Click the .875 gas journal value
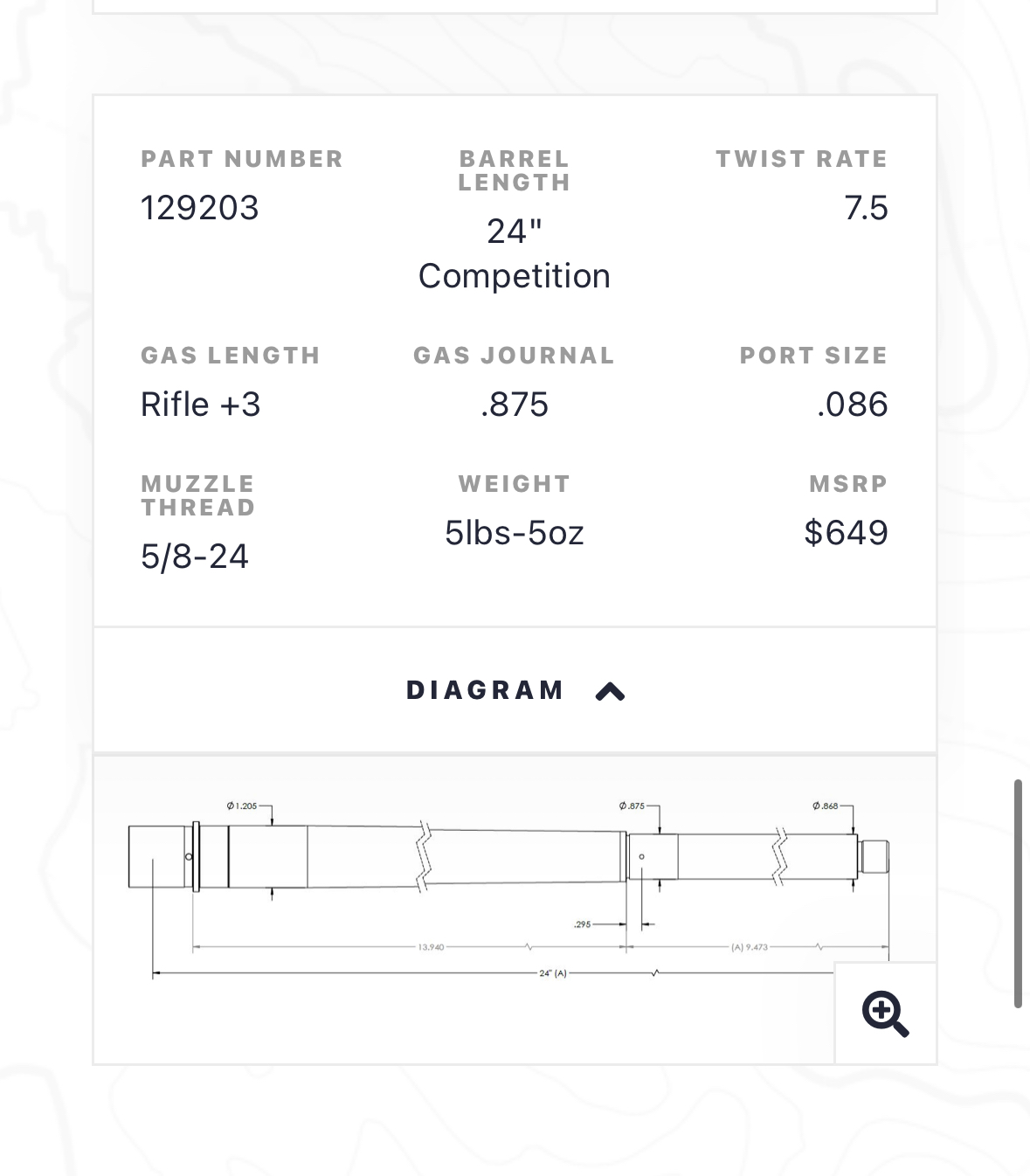The image size is (1030, 1176). 515,405
